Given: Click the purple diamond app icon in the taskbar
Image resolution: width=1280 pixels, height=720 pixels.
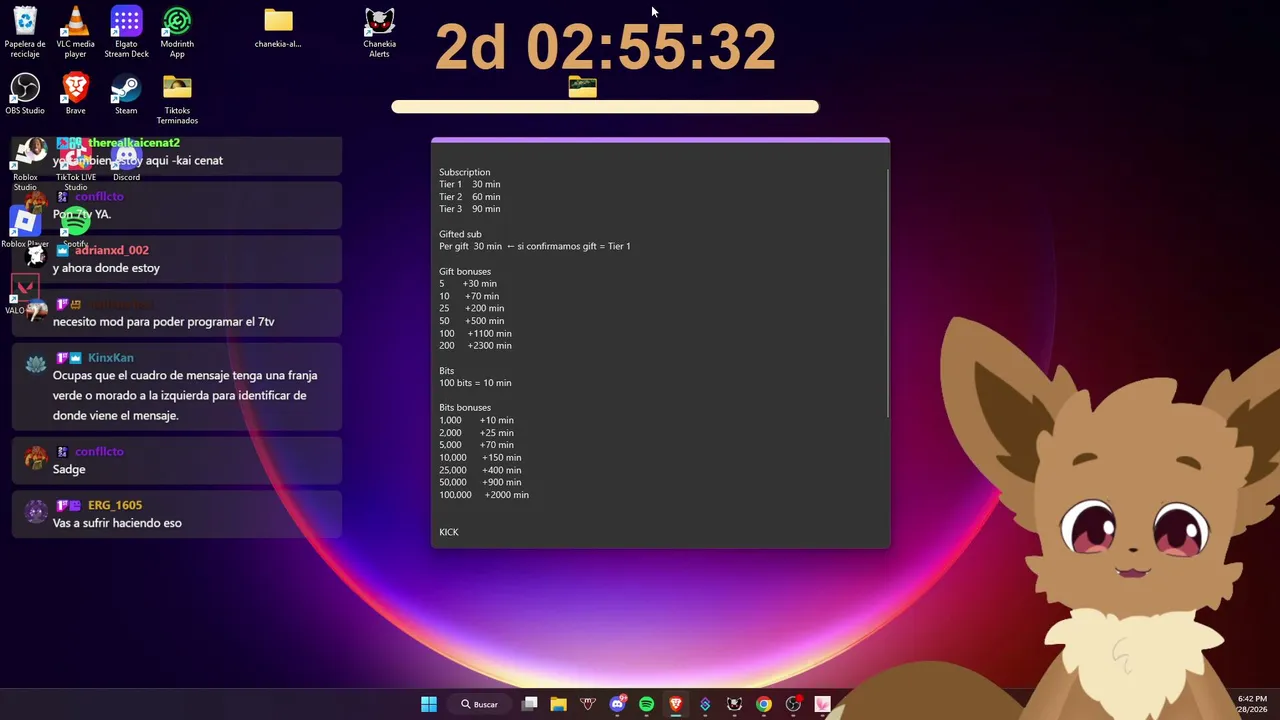Looking at the screenshot, I should click(705, 704).
